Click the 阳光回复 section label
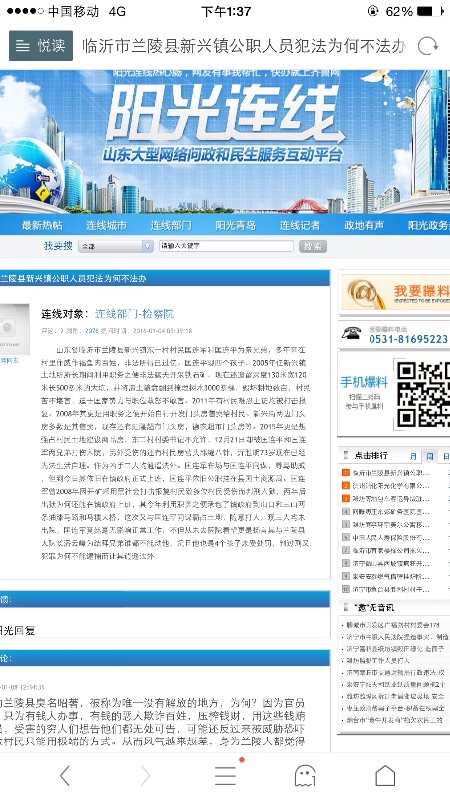Viewport: 450px width, 800px height. pos(17,631)
